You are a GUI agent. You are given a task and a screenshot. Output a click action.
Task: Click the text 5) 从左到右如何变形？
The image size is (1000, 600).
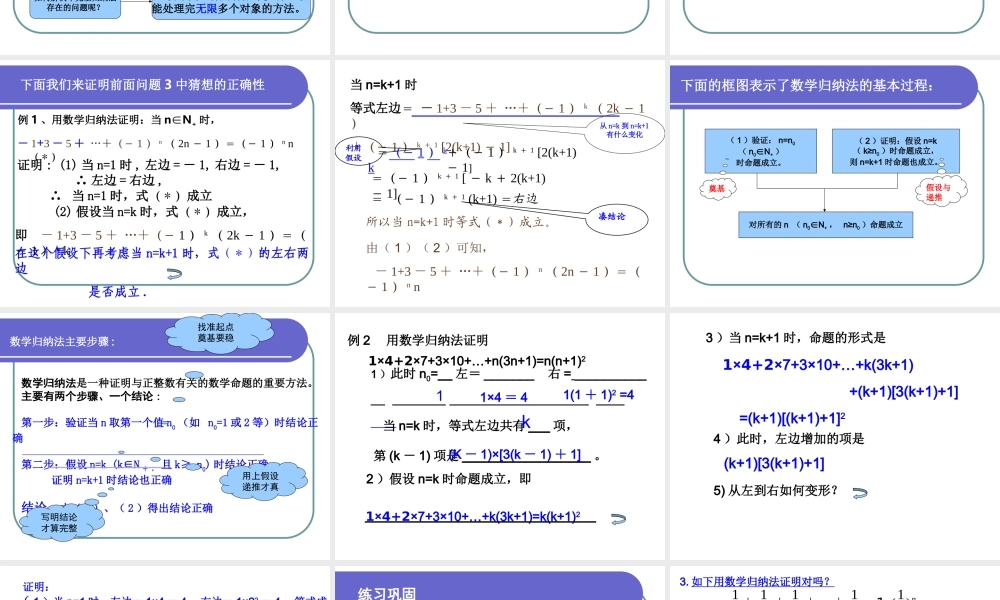click(776, 490)
